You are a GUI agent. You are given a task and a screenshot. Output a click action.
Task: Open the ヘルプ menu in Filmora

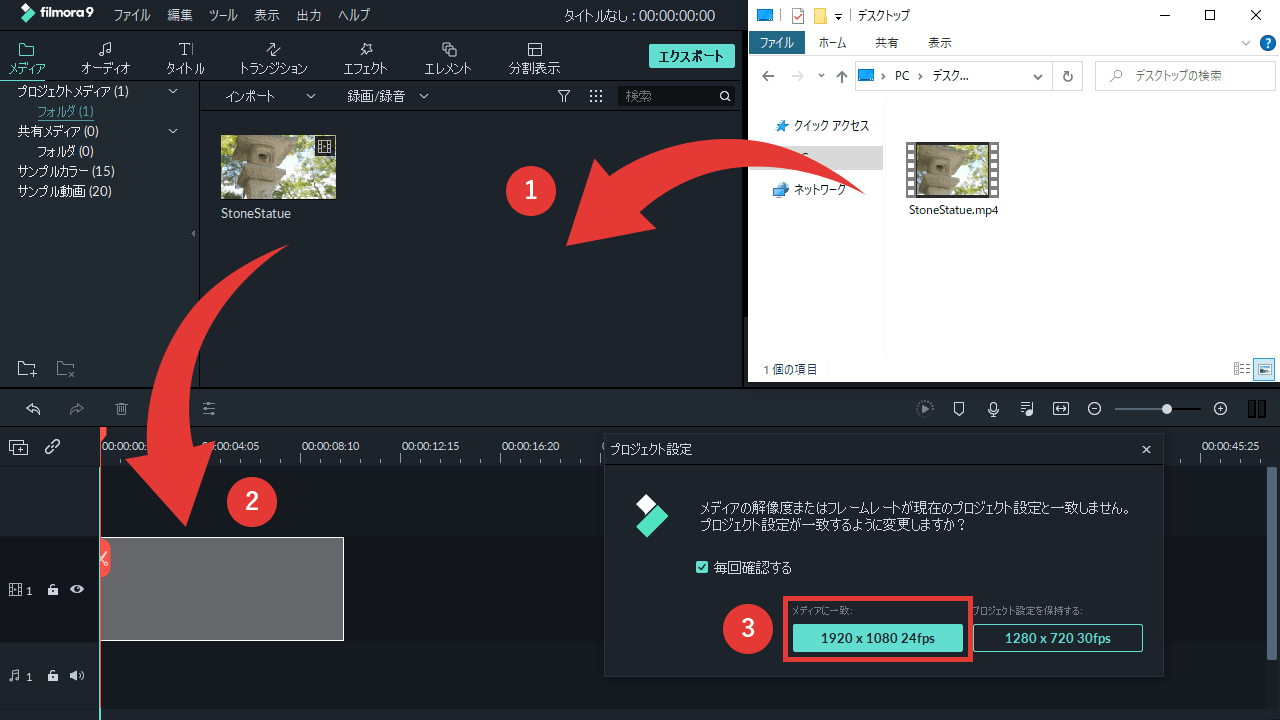(x=353, y=15)
